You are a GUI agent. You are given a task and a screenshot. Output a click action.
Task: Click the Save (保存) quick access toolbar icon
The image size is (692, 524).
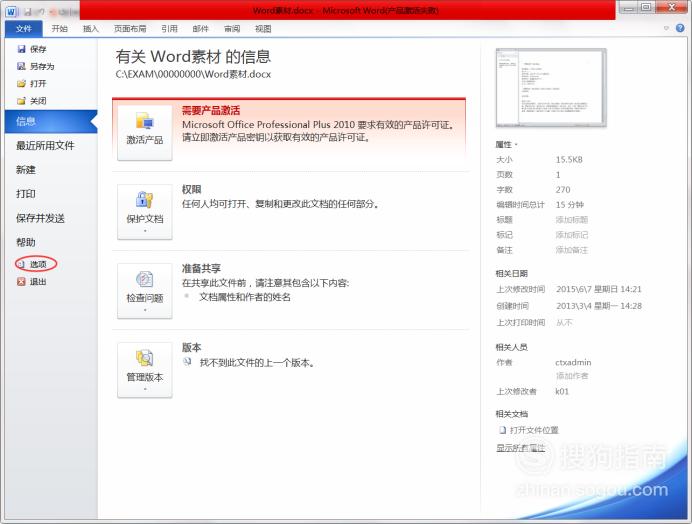click(28, 11)
